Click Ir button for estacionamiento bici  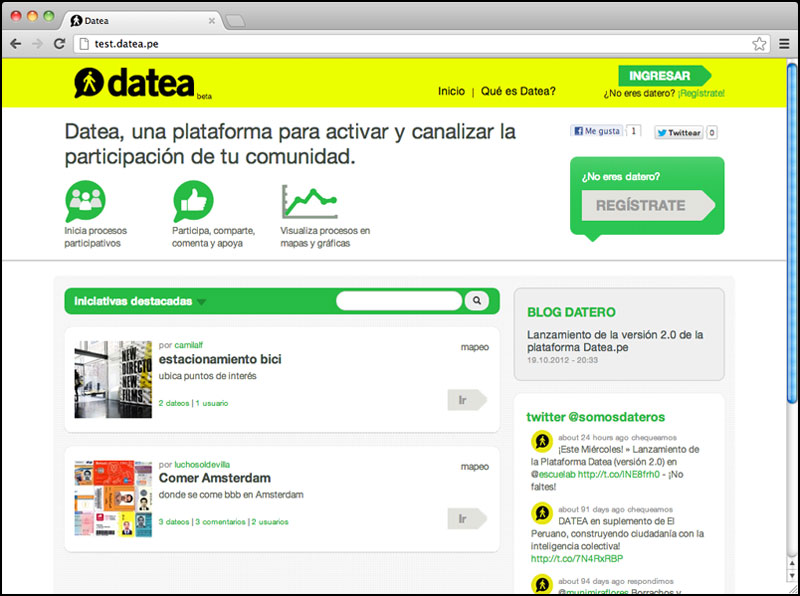click(467, 400)
